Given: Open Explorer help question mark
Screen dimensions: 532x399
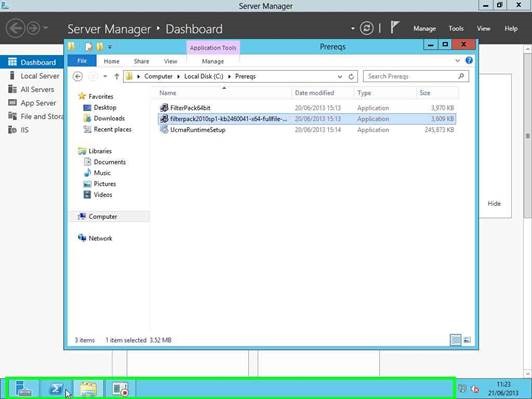Looking at the screenshot, I should pyautogui.click(x=469, y=61).
